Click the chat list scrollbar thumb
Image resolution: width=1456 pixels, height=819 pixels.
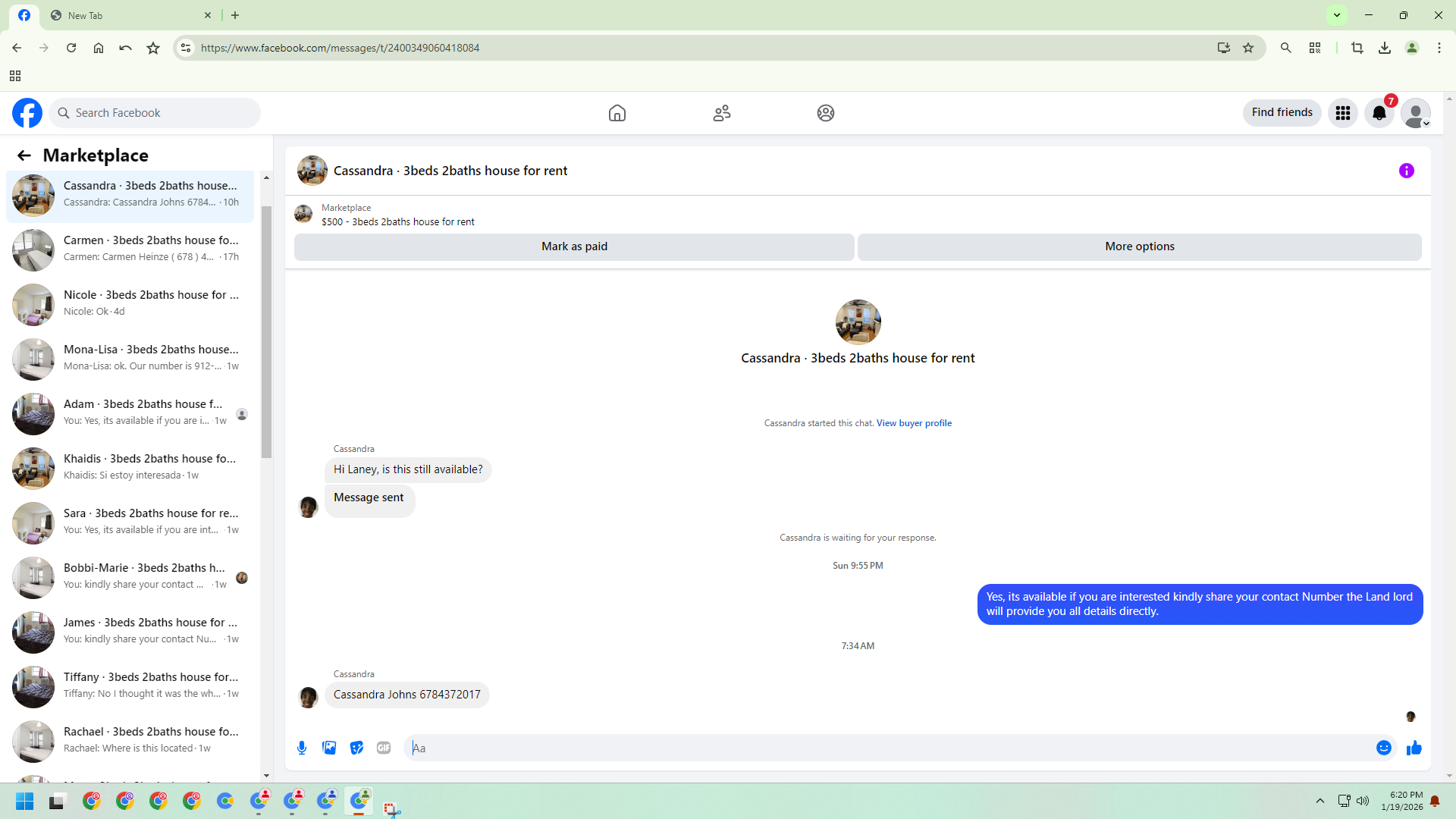[x=266, y=331]
